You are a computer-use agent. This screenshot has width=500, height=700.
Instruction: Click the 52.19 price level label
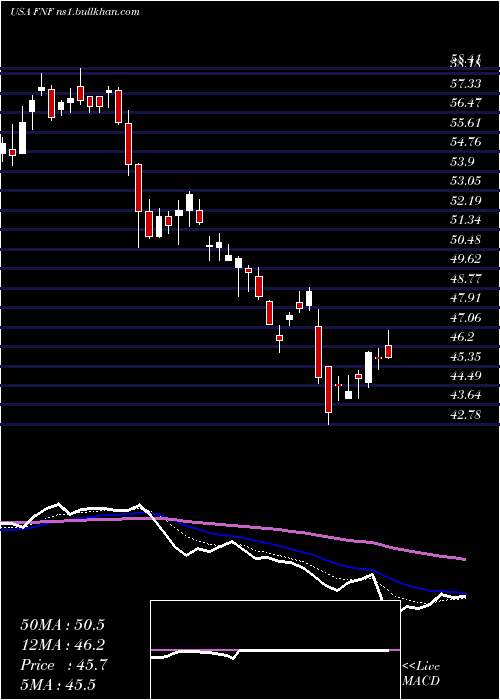(466, 200)
